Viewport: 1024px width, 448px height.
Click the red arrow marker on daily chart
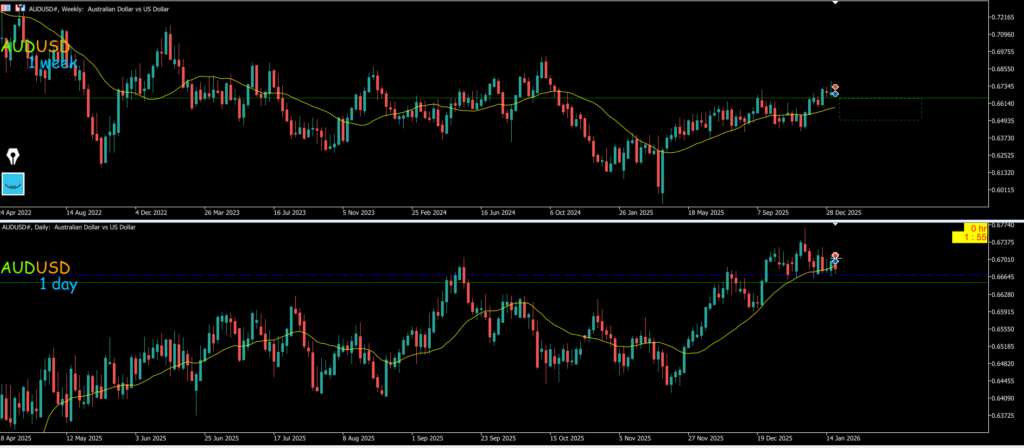(835, 256)
